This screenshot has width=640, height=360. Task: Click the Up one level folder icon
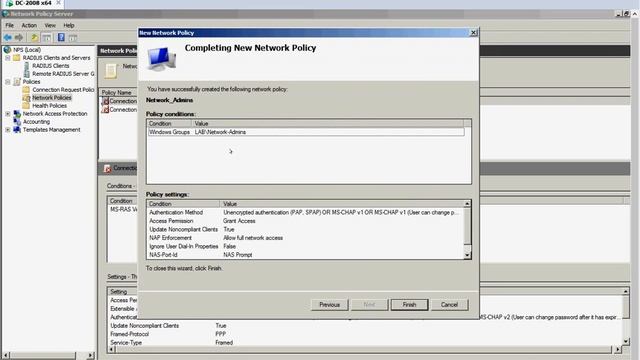(35, 38)
